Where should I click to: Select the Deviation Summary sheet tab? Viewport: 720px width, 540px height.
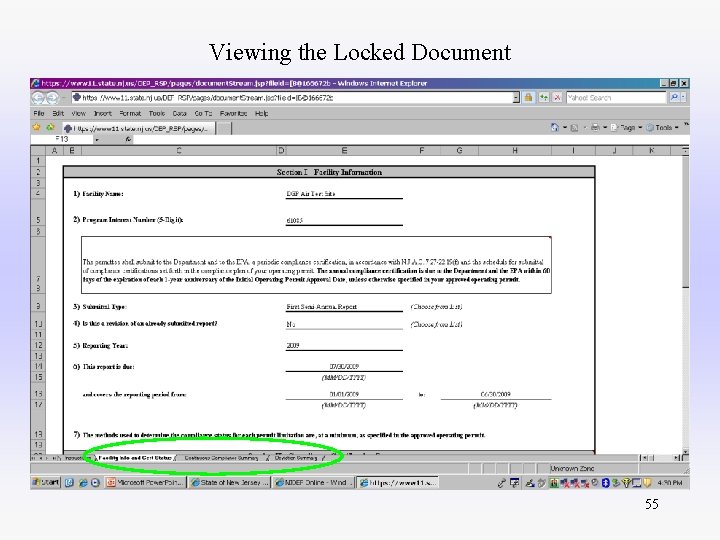tap(296, 458)
